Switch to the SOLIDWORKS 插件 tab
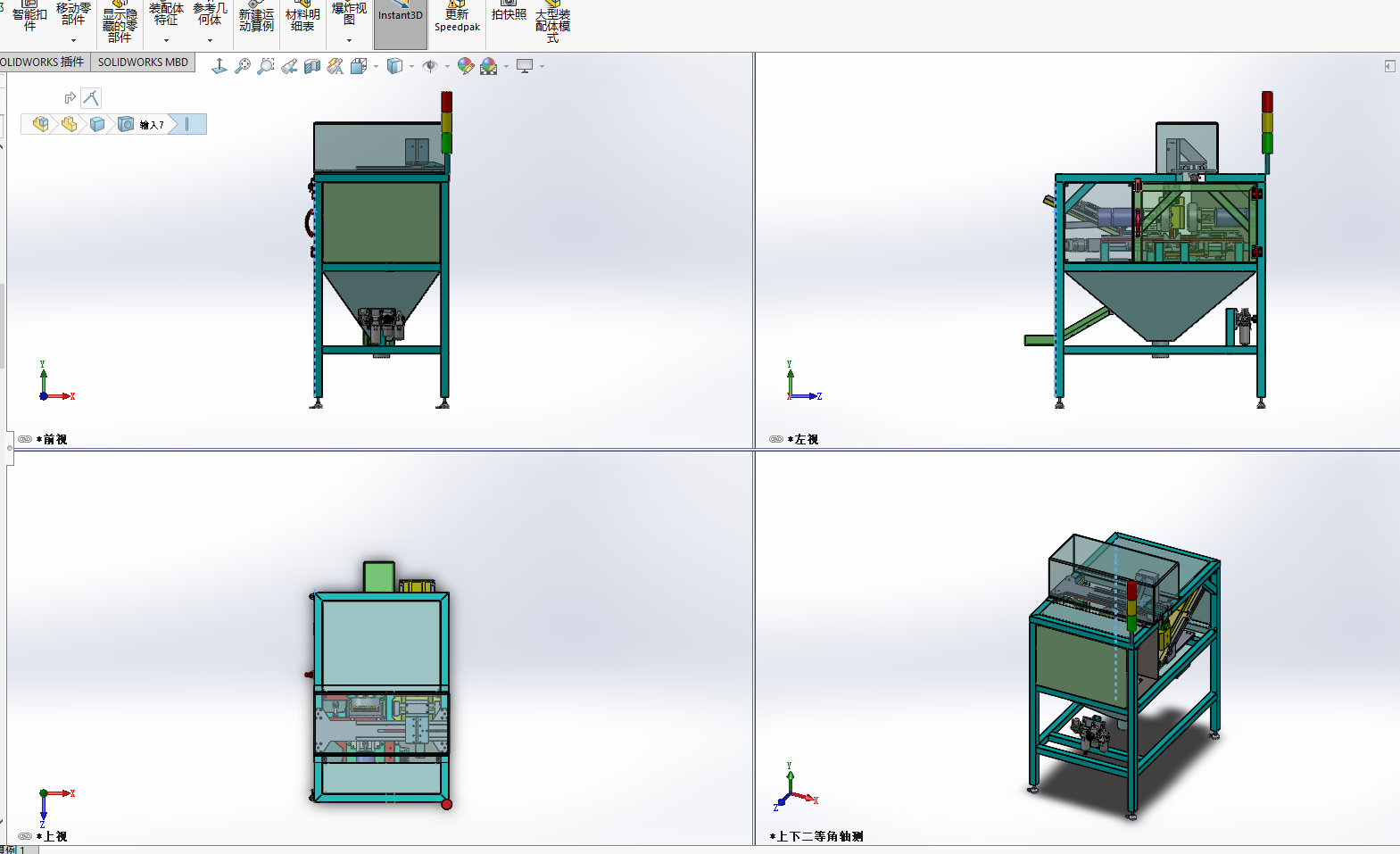Image resolution: width=1400 pixels, height=854 pixels. [x=43, y=62]
